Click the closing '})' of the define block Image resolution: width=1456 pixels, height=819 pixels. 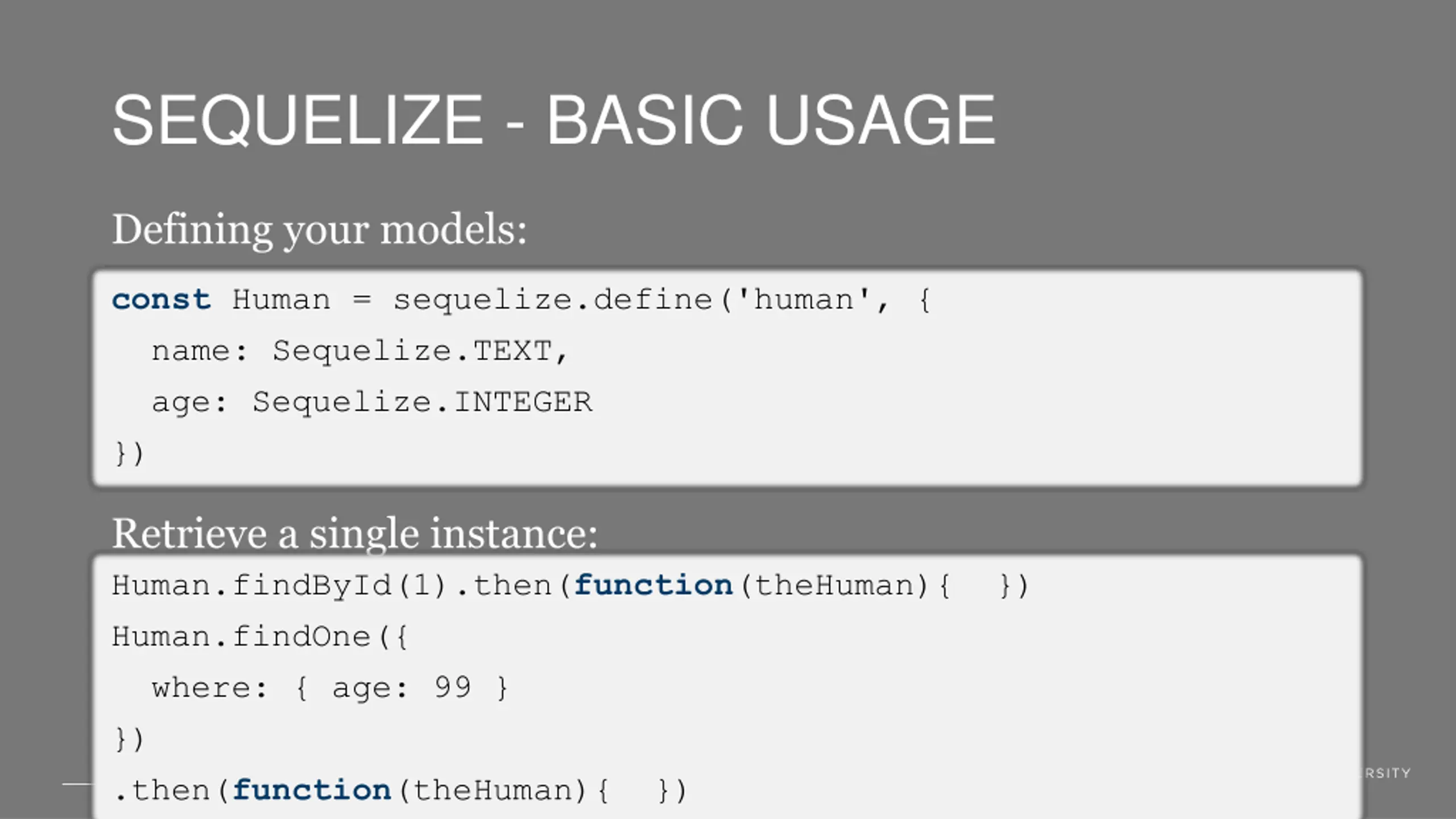coord(129,453)
